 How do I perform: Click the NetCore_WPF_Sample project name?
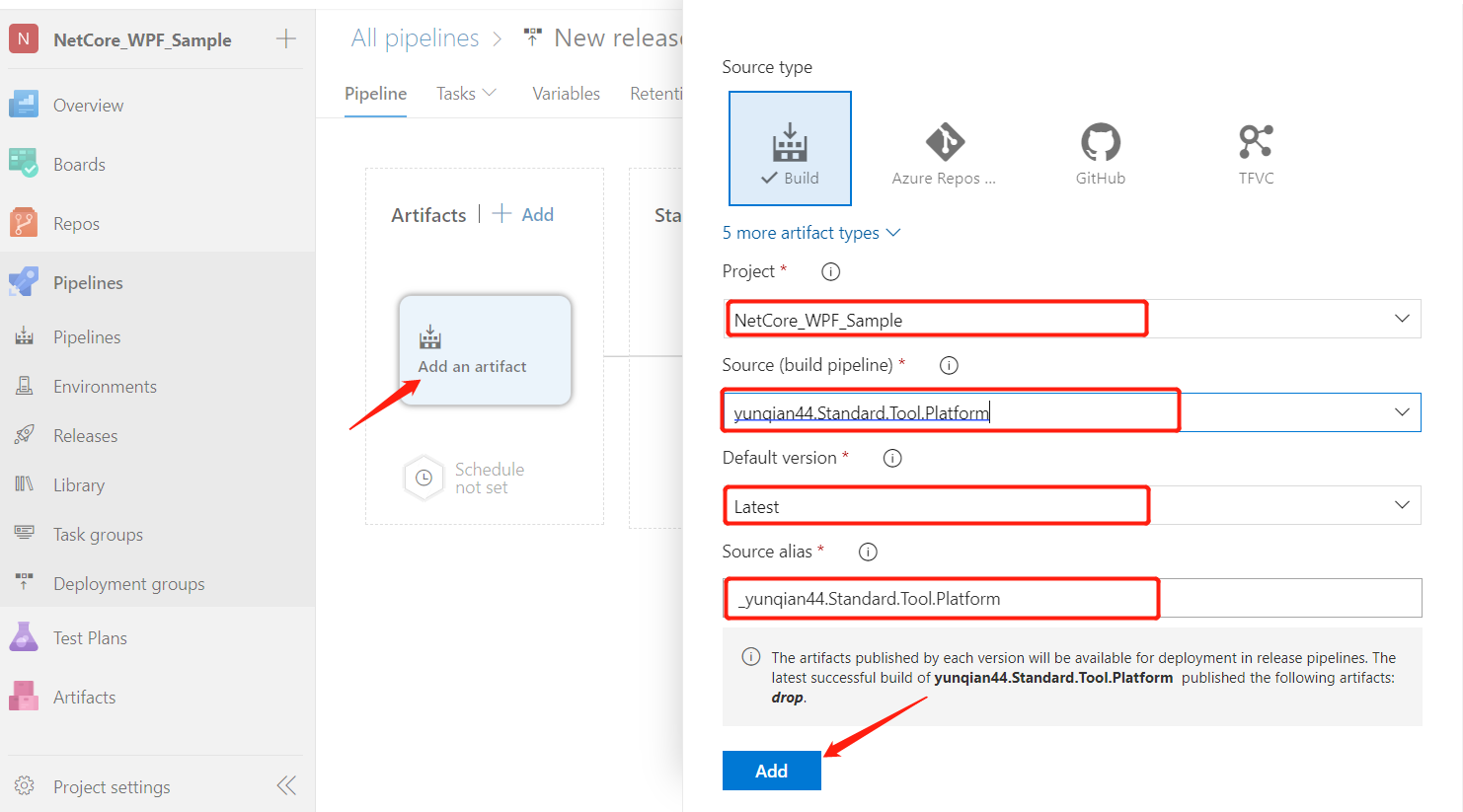click(142, 40)
